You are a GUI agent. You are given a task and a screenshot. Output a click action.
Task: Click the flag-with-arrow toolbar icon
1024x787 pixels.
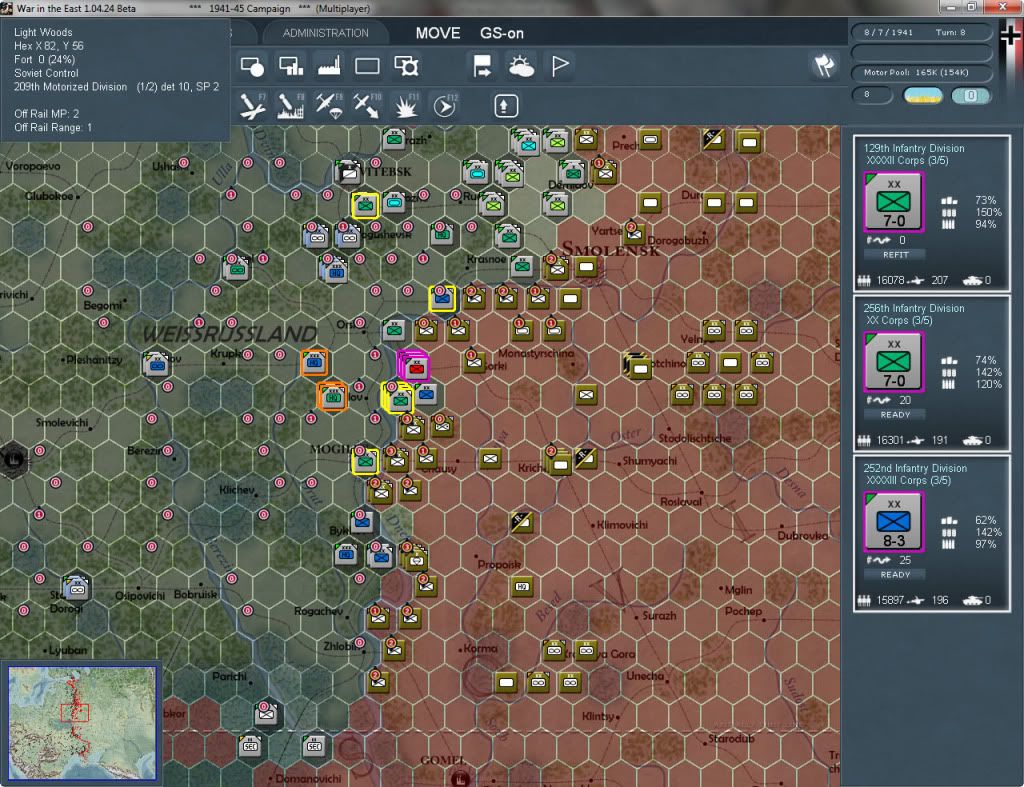482,66
